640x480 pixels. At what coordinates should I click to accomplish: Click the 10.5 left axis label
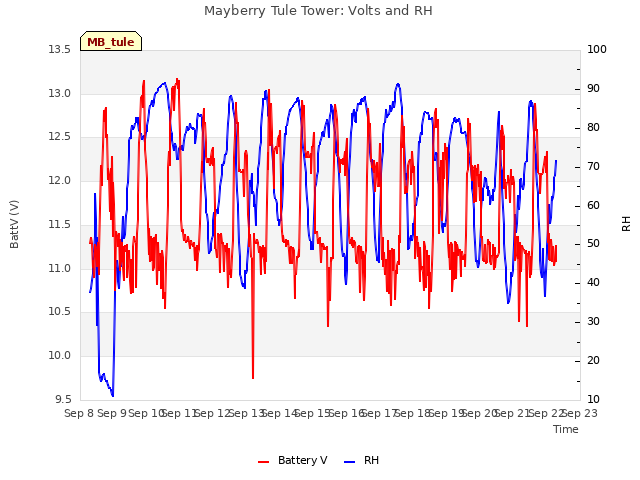coord(60,311)
